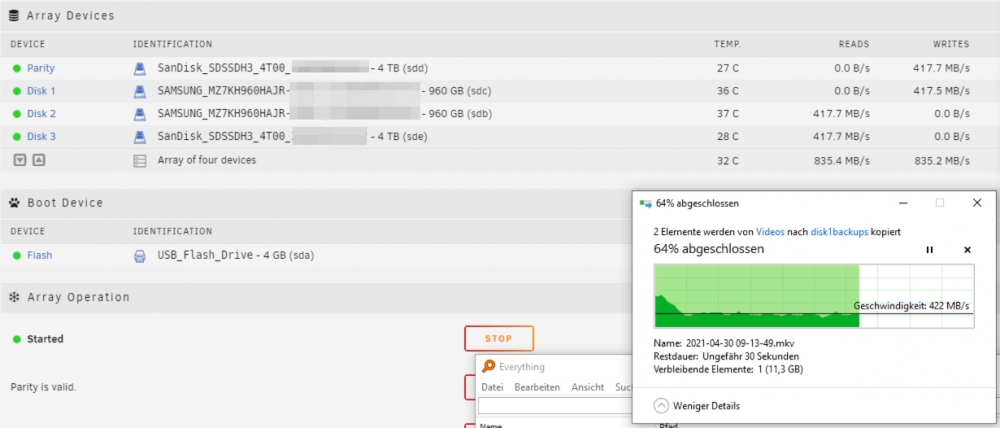Viewport: 1000px width, 428px height.
Task: Click the Array Devices section title
Action: click(x=70, y=16)
